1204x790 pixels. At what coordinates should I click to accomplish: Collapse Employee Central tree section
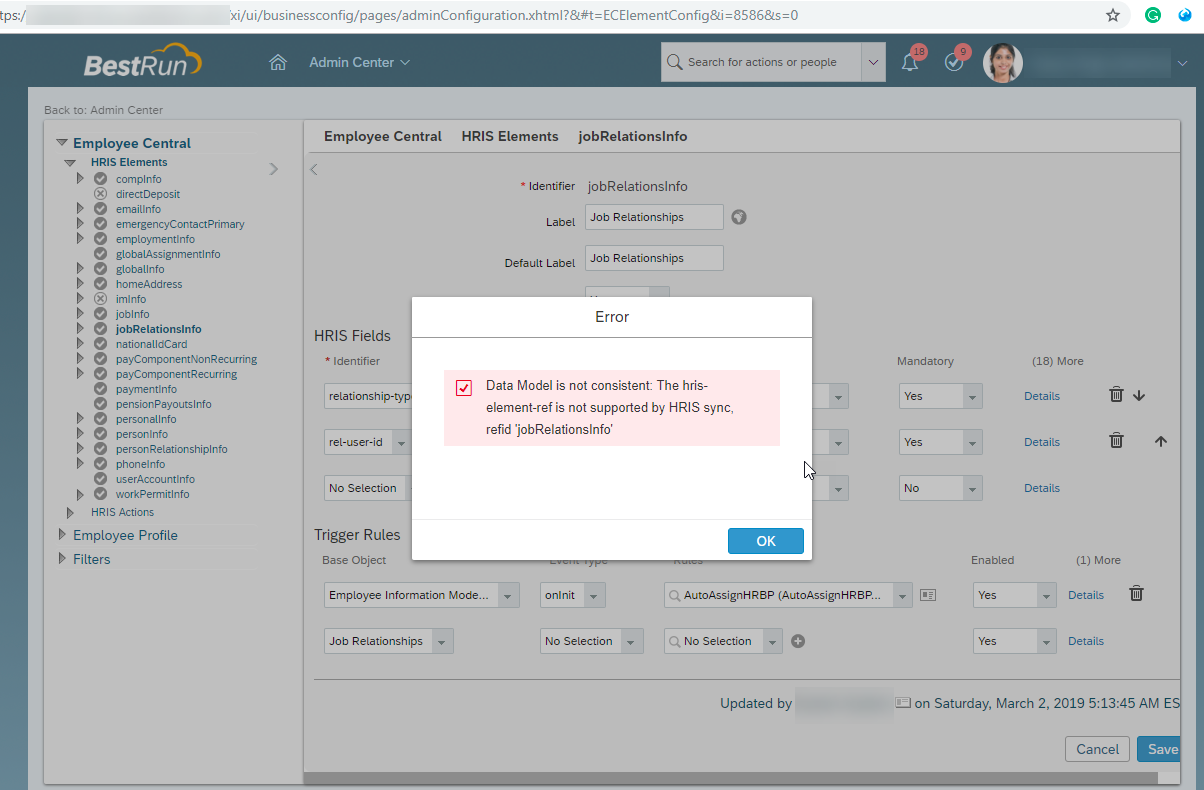tap(62, 143)
